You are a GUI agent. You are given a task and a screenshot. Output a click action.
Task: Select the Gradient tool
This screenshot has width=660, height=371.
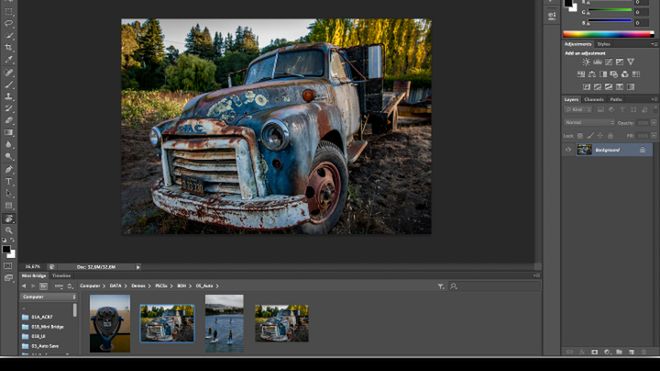coord(8,133)
